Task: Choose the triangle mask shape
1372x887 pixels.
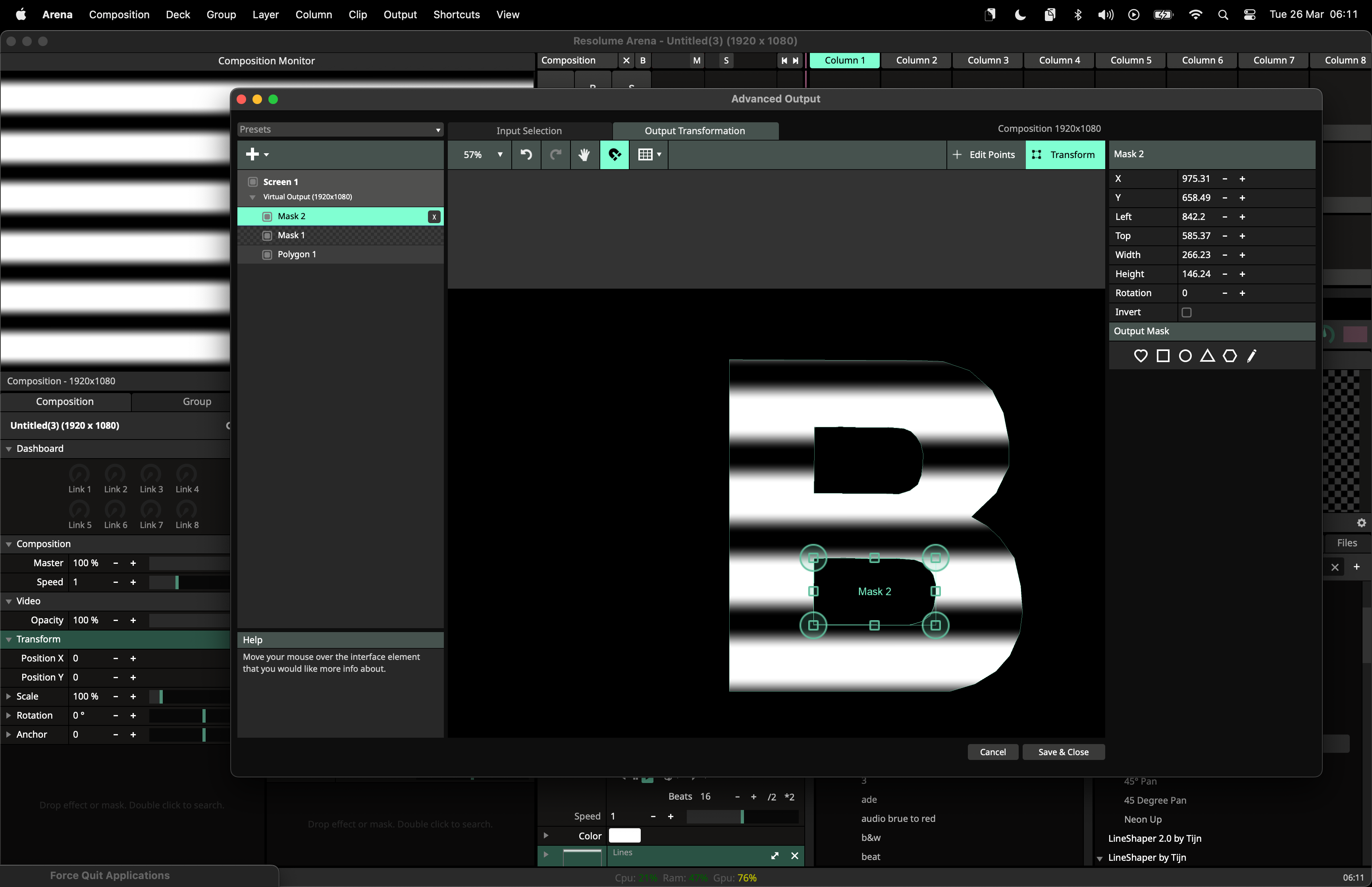Action: [x=1207, y=356]
